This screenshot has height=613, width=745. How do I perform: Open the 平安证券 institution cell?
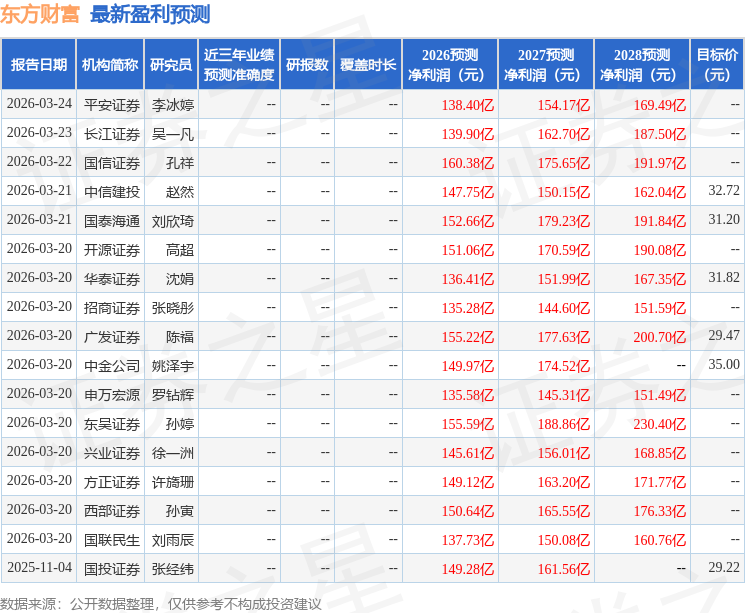click(111, 104)
